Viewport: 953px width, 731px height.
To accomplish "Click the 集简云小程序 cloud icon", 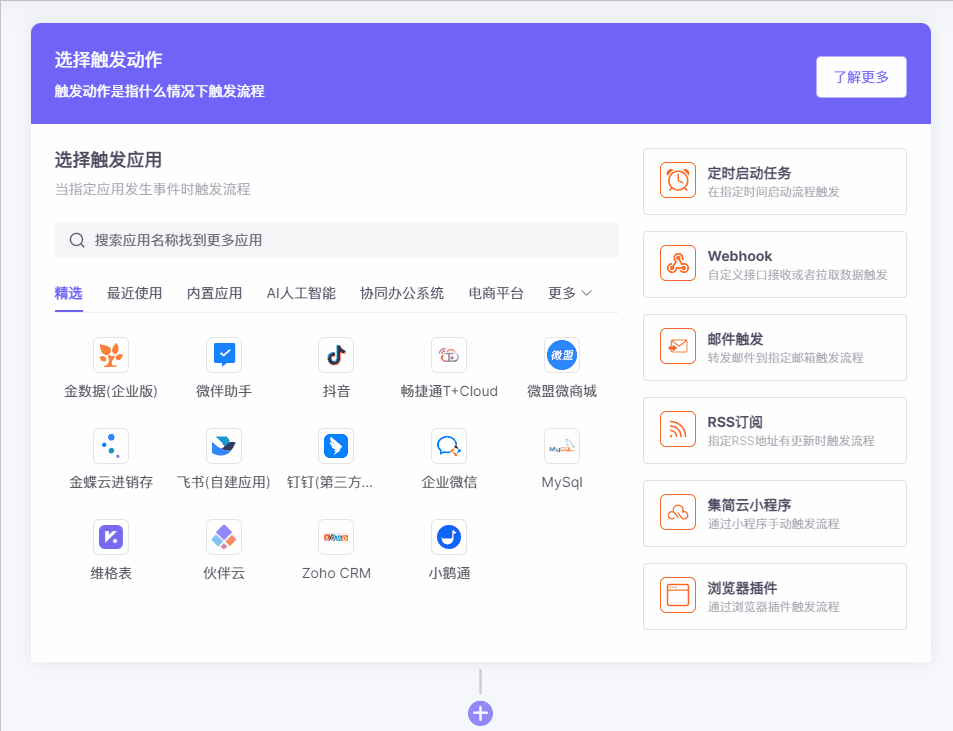I will [x=678, y=512].
